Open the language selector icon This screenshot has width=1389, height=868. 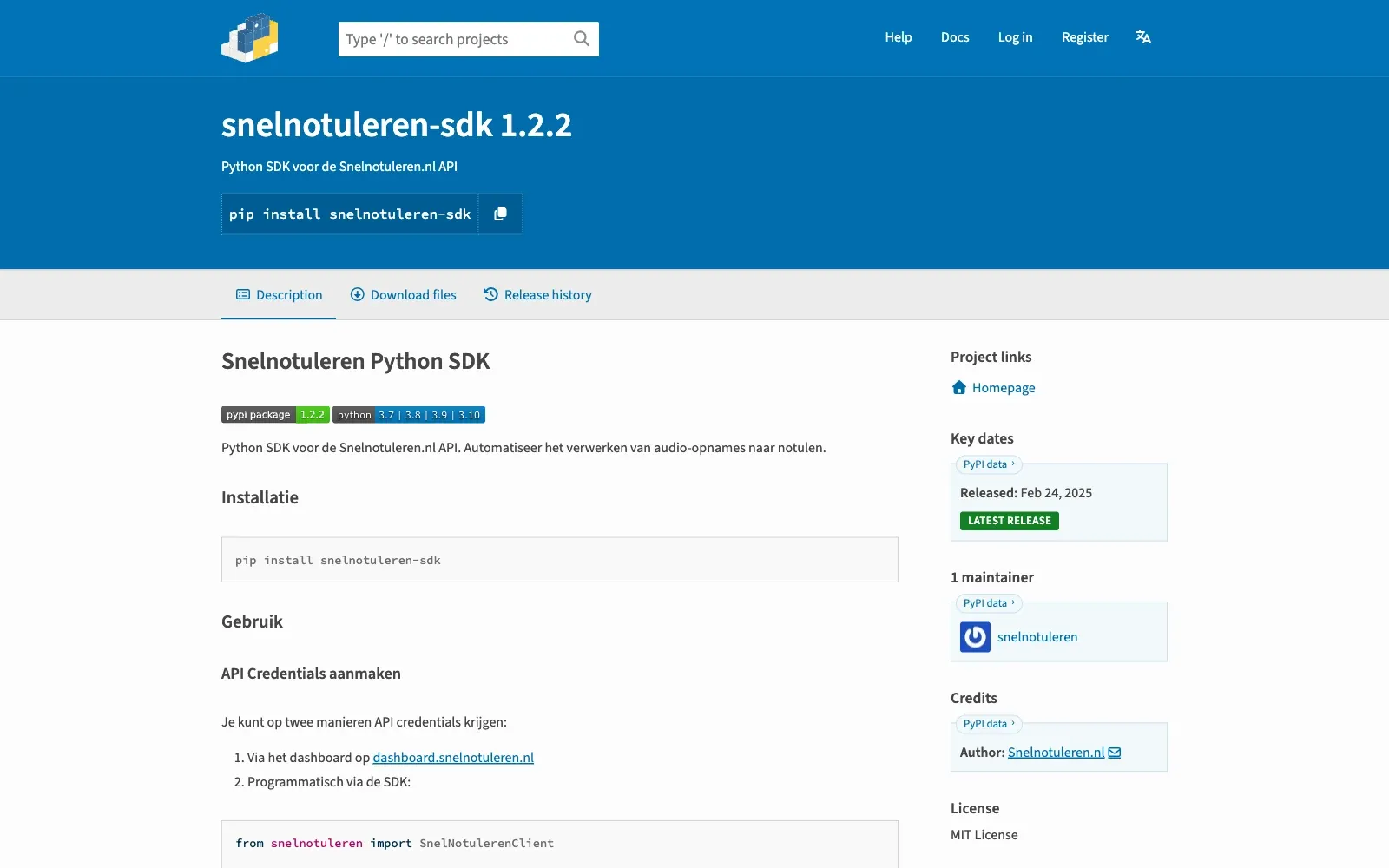pyautogui.click(x=1143, y=37)
